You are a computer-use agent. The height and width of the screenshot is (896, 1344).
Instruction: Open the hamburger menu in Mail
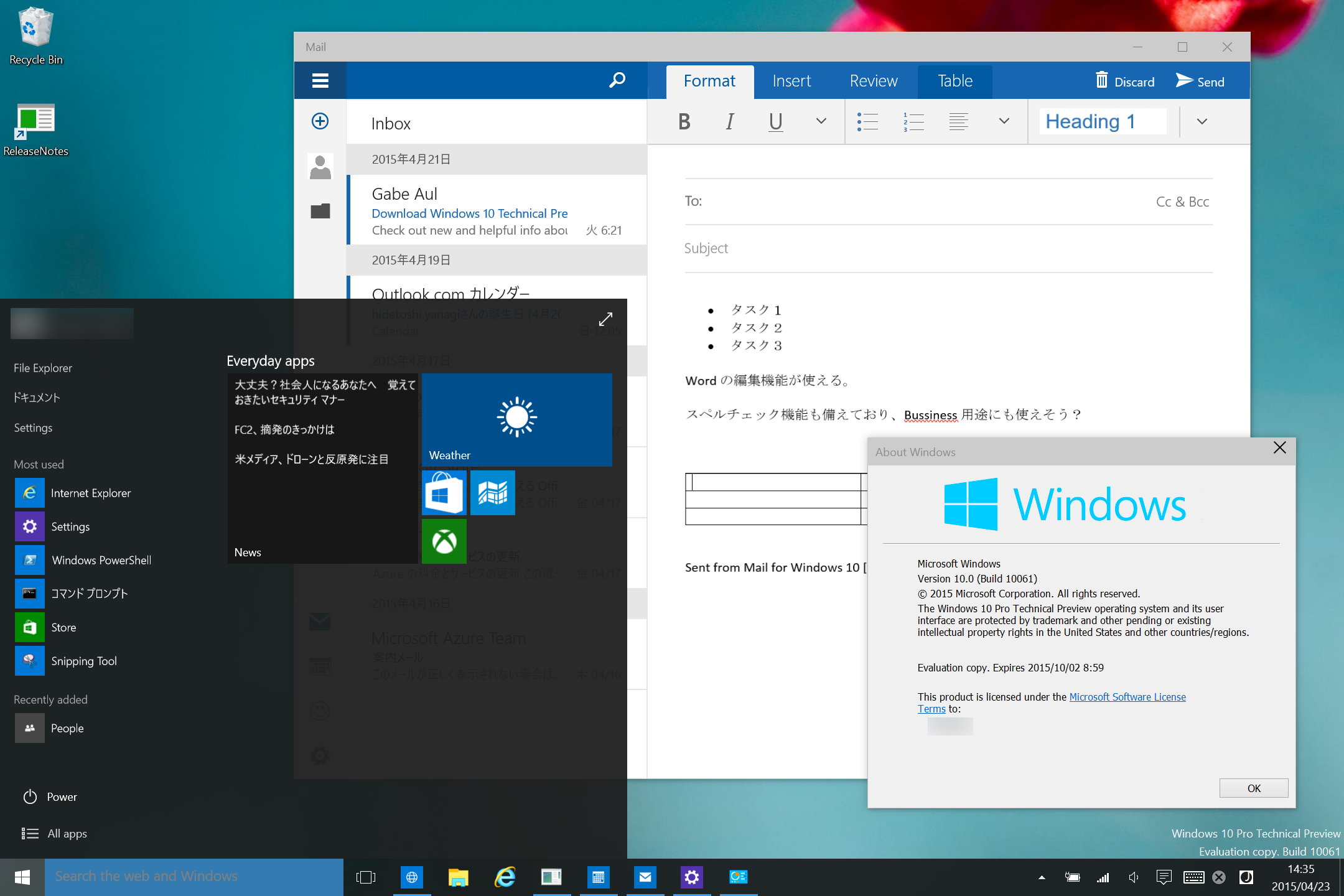coord(320,80)
